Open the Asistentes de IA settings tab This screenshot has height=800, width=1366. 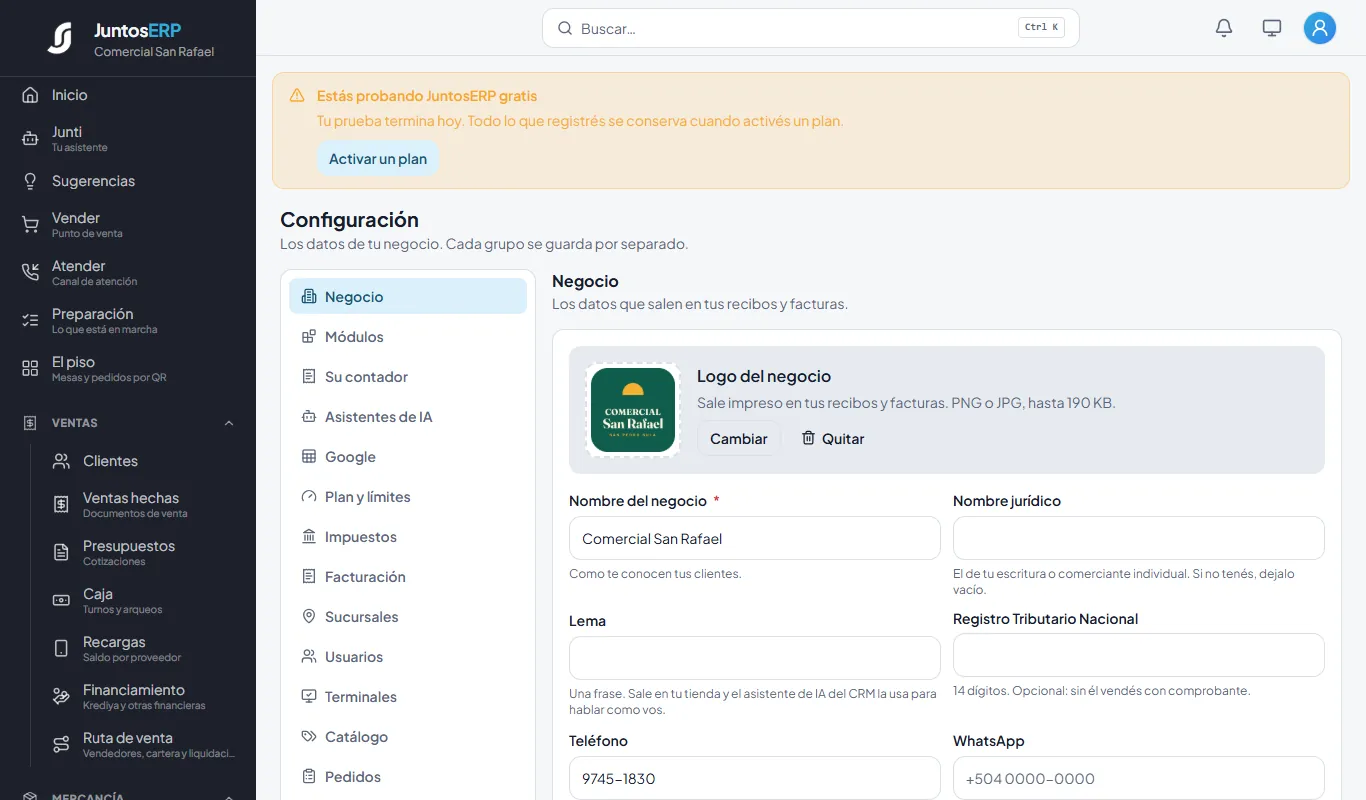coord(408,417)
